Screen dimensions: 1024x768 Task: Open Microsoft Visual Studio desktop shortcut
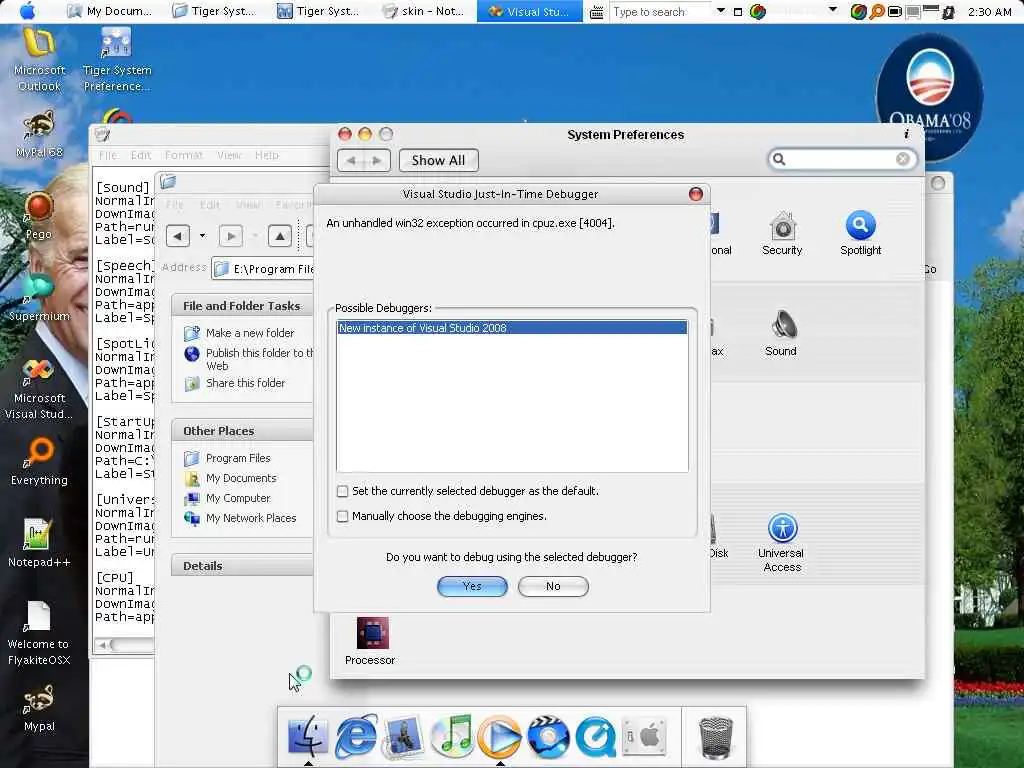click(39, 389)
